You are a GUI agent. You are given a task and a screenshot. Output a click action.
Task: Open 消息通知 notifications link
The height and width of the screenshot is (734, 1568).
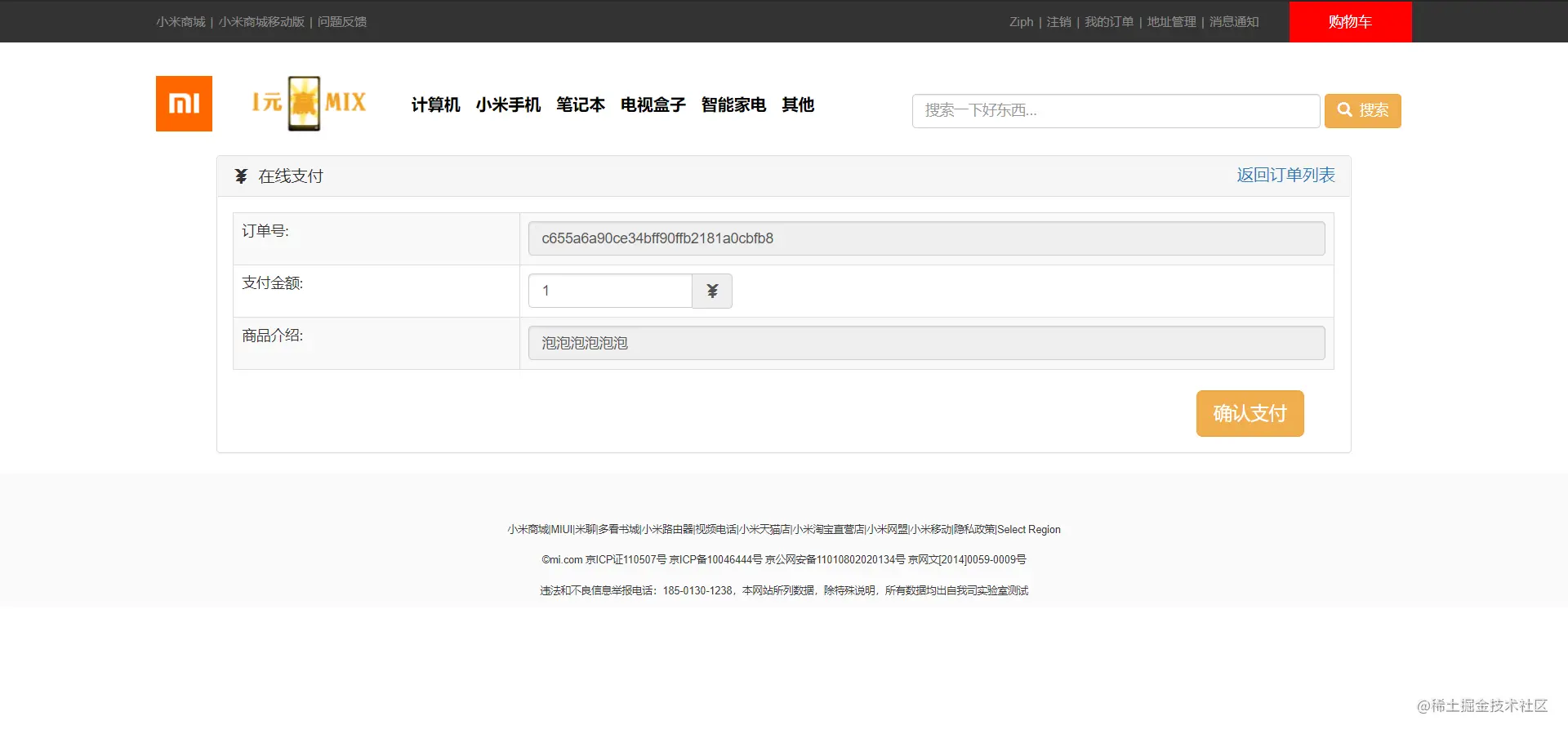tap(1234, 22)
